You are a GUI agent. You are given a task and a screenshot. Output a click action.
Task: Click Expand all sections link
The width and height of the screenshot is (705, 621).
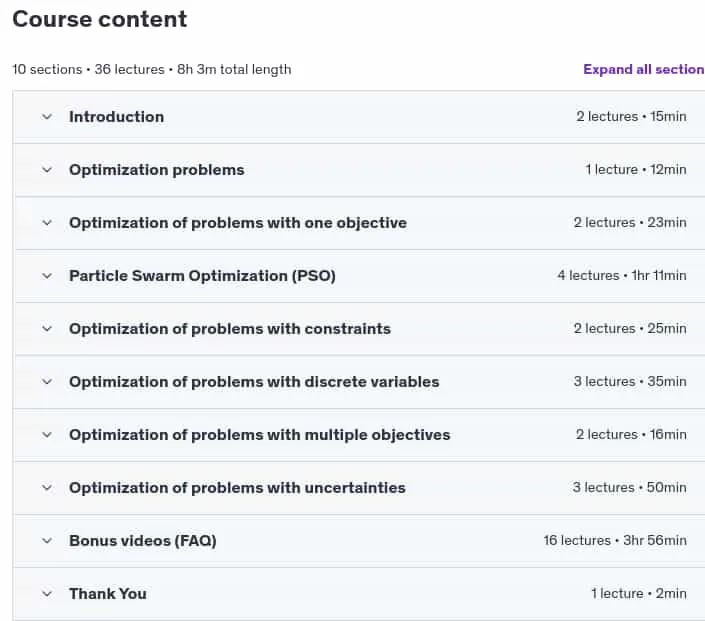click(644, 69)
